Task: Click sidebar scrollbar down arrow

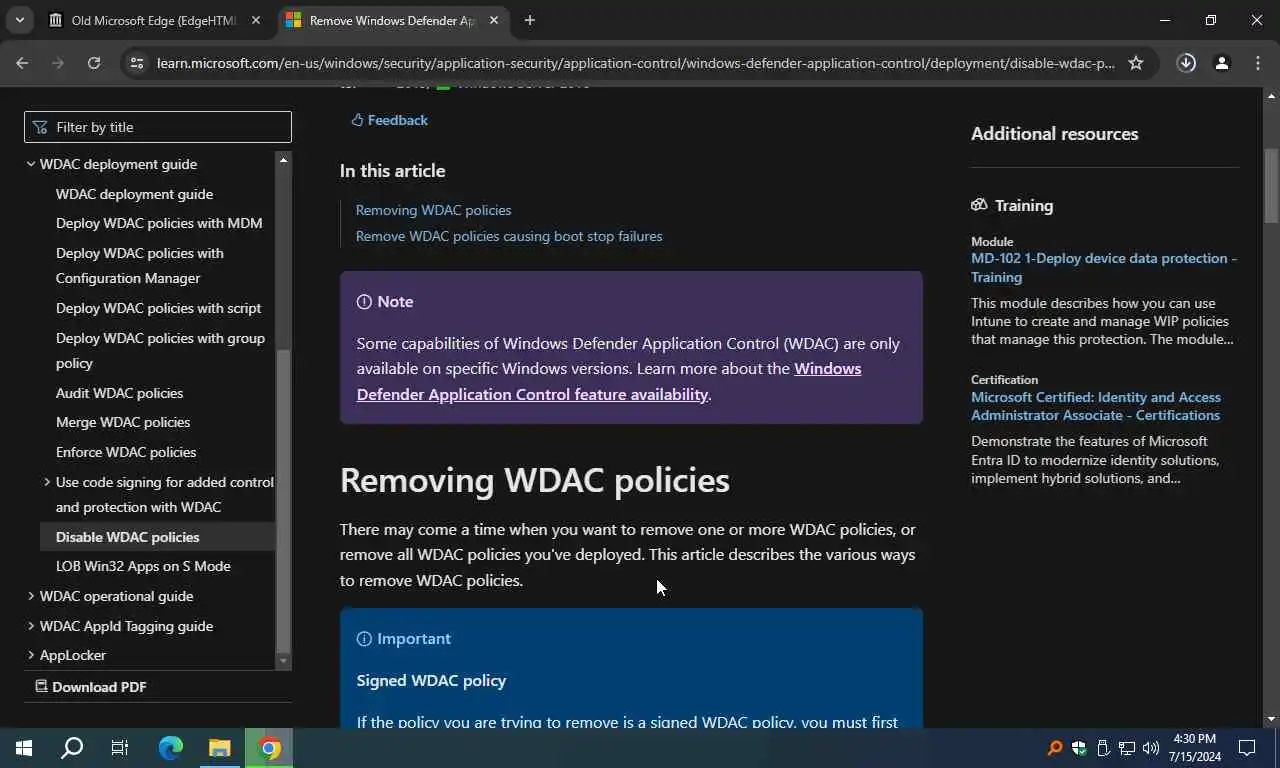Action: (x=283, y=661)
